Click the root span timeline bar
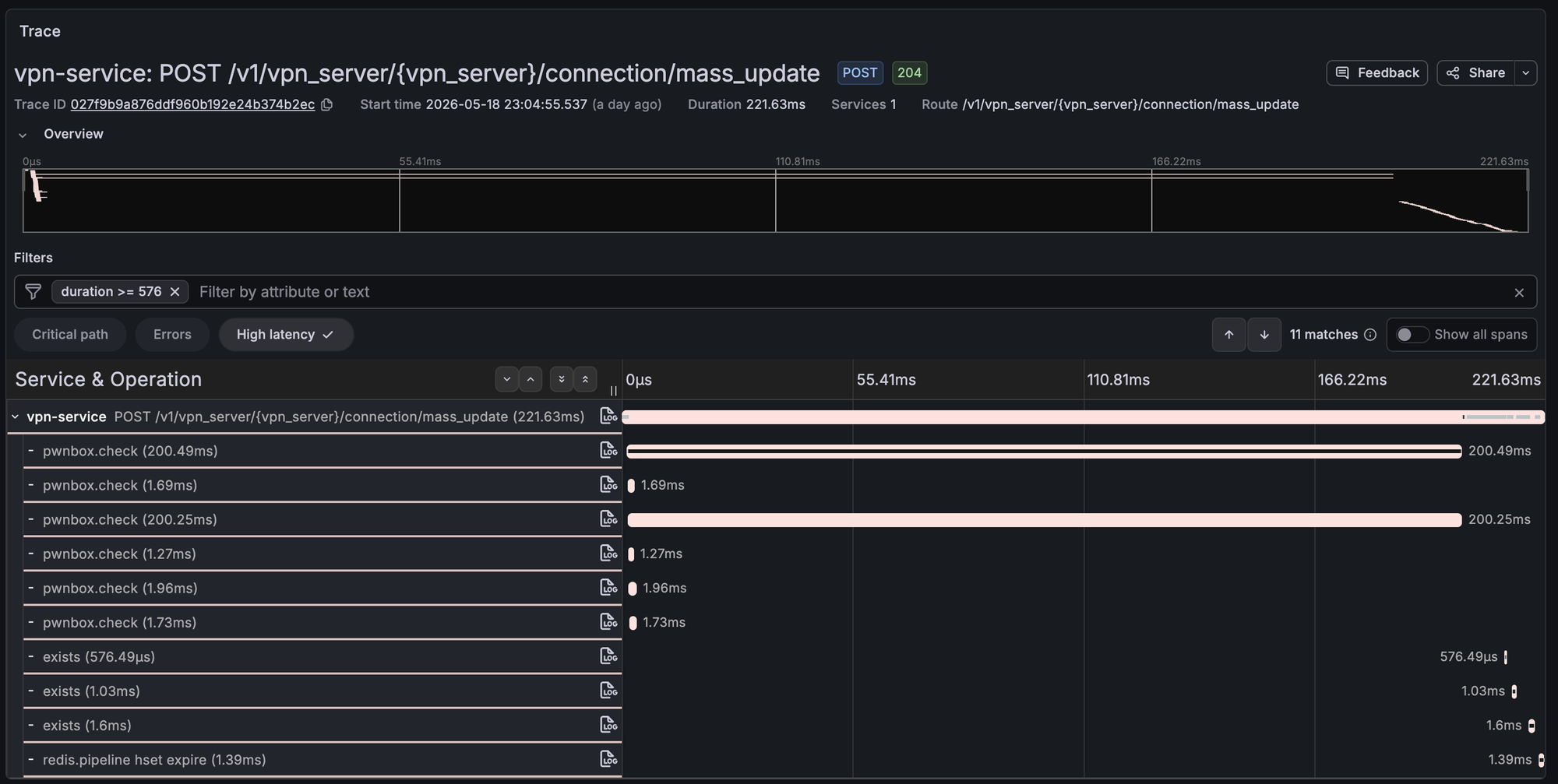This screenshot has height=784, width=1558. (x=1083, y=417)
